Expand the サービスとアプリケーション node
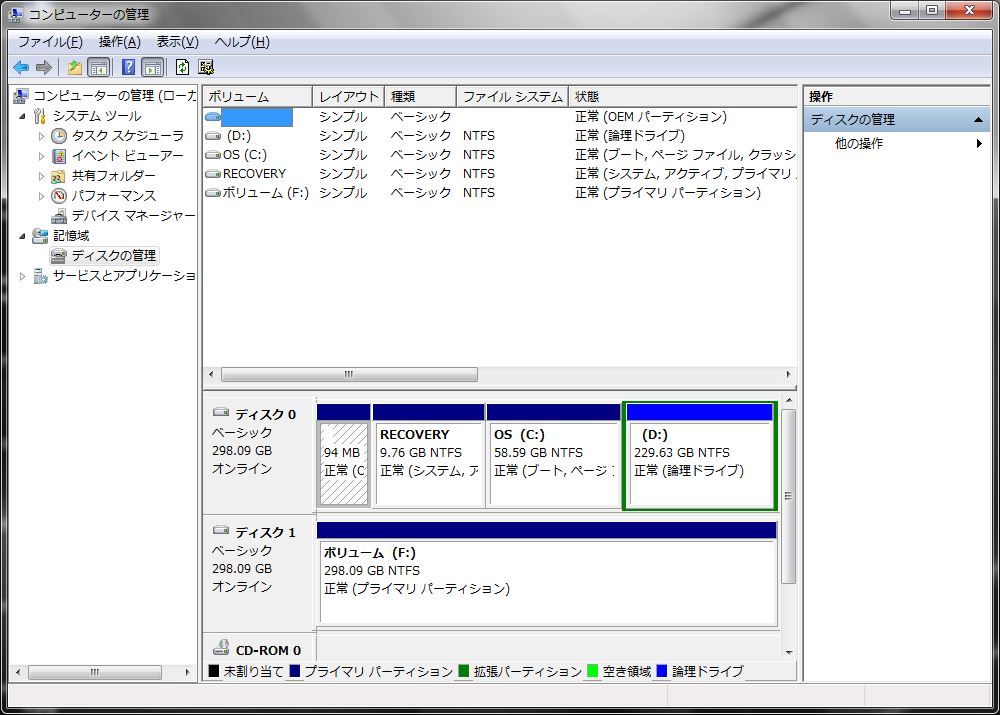The image size is (1000, 715). (x=22, y=276)
